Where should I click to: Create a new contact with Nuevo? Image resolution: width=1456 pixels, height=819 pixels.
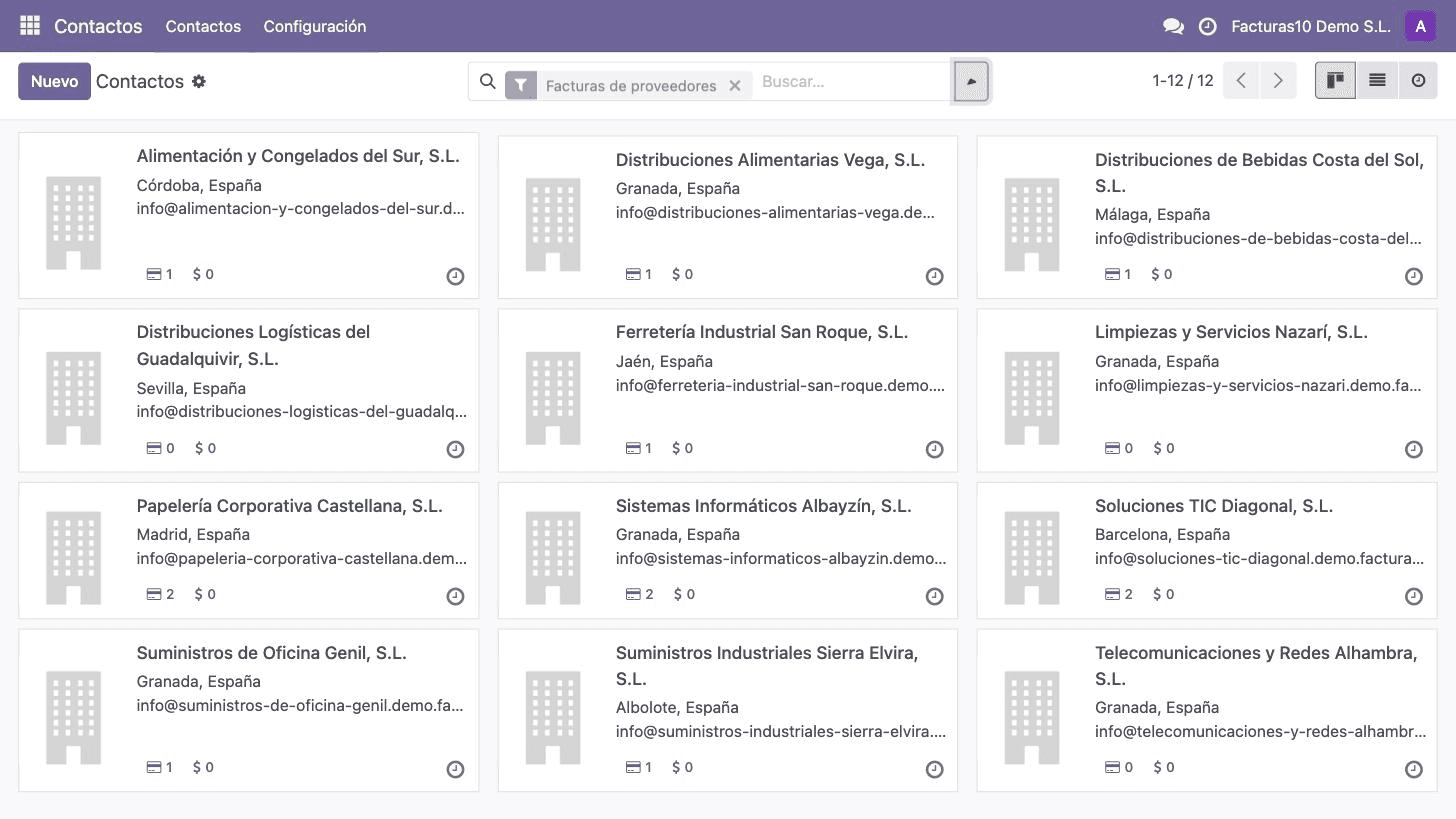click(54, 81)
